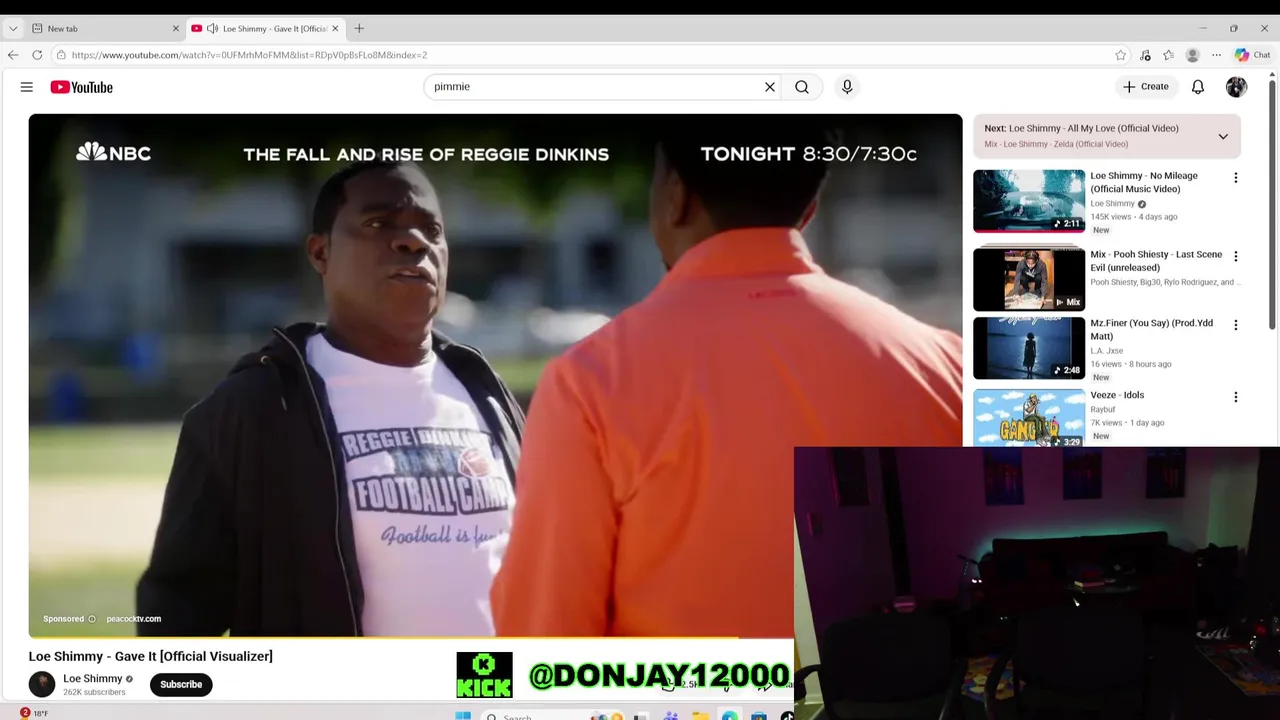This screenshot has height=720, width=1280.
Task: Open more options for Pooh Shiesty mix
Action: (x=1235, y=256)
